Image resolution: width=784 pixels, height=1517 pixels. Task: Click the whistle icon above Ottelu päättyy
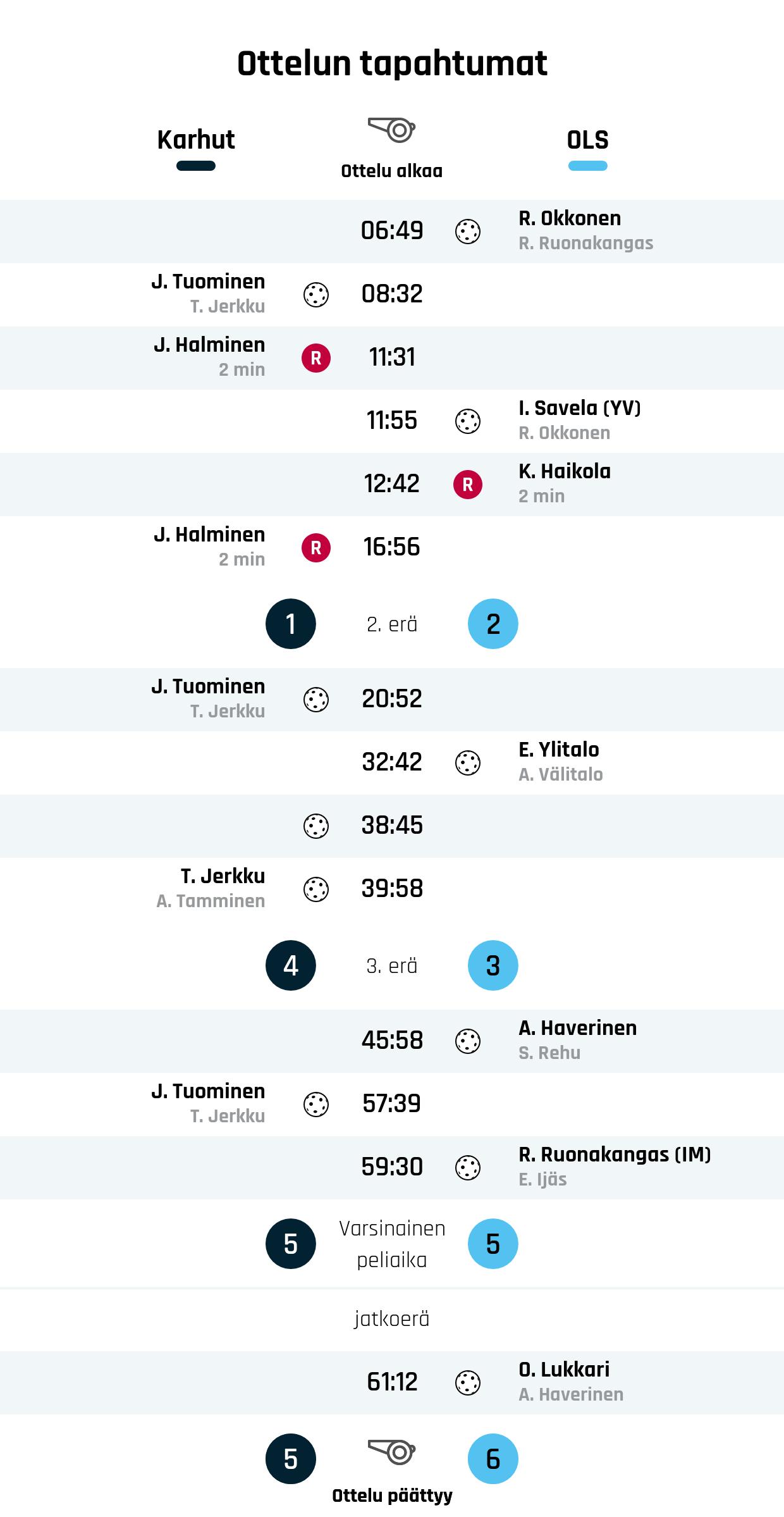(x=392, y=1452)
